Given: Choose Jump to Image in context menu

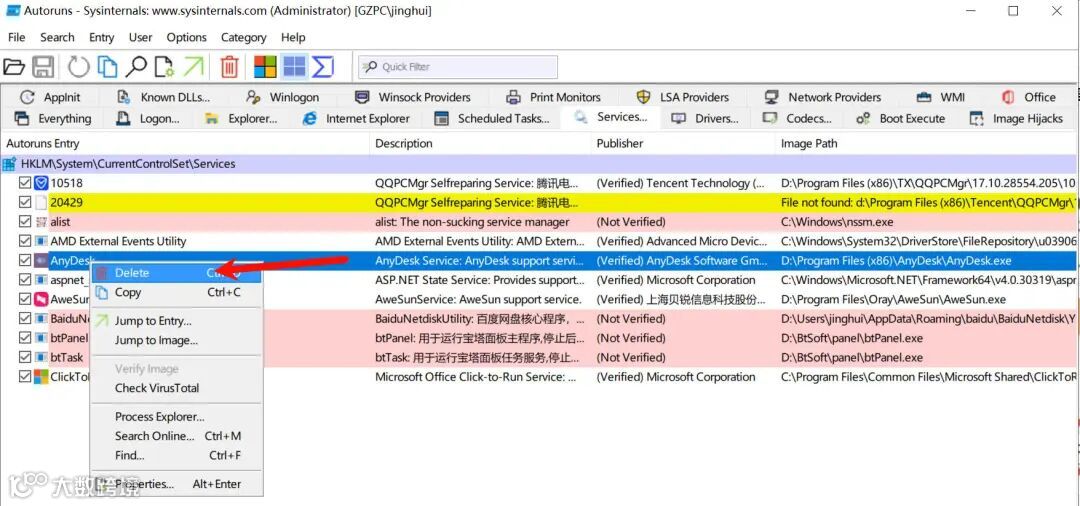Looking at the screenshot, I should click(176, 340).
